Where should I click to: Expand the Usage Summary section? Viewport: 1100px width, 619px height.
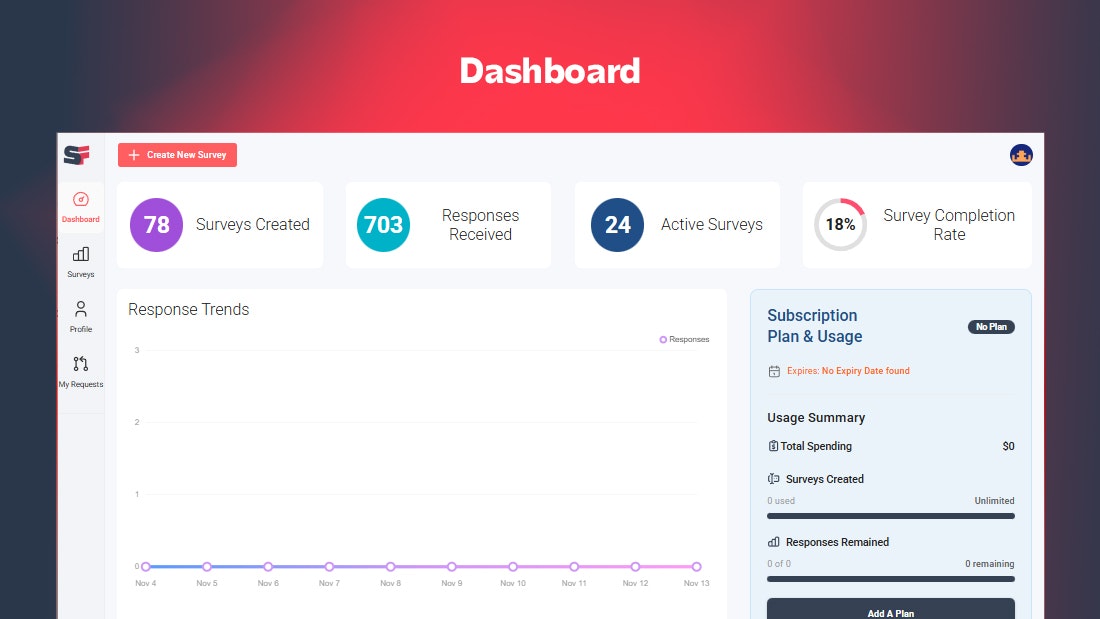pyautogui.click(x=815, y=418)
